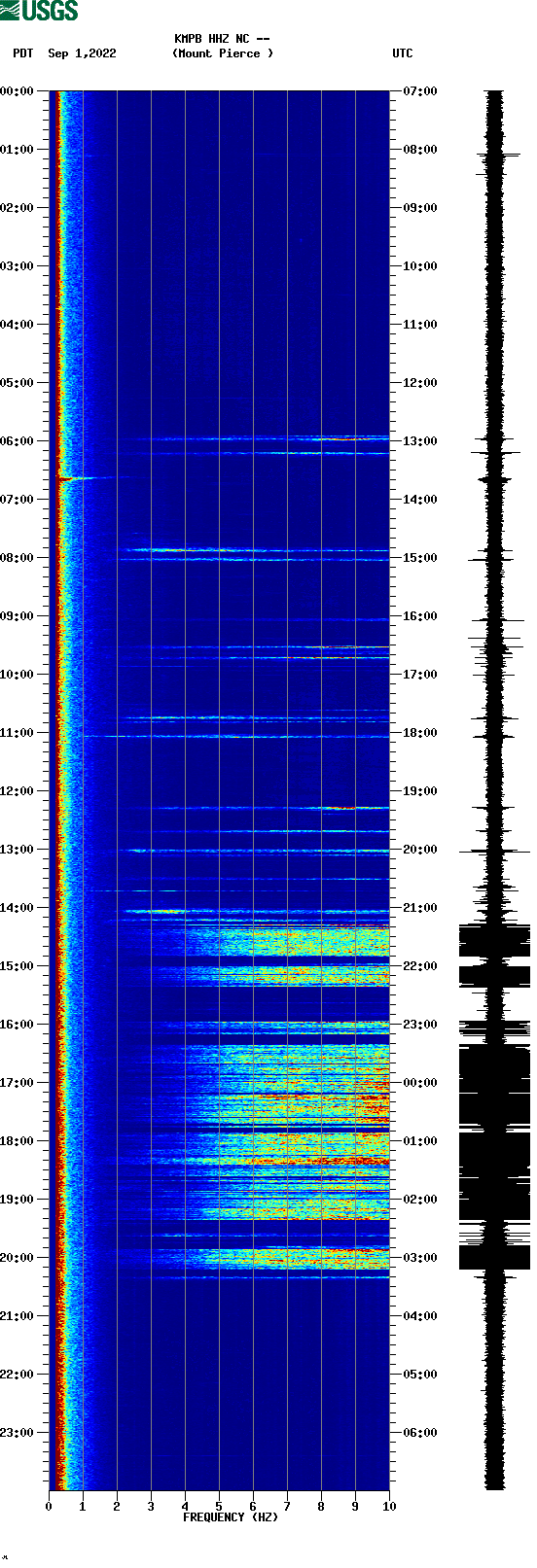Click the 15:00 PDT time label

pos(18,966)
